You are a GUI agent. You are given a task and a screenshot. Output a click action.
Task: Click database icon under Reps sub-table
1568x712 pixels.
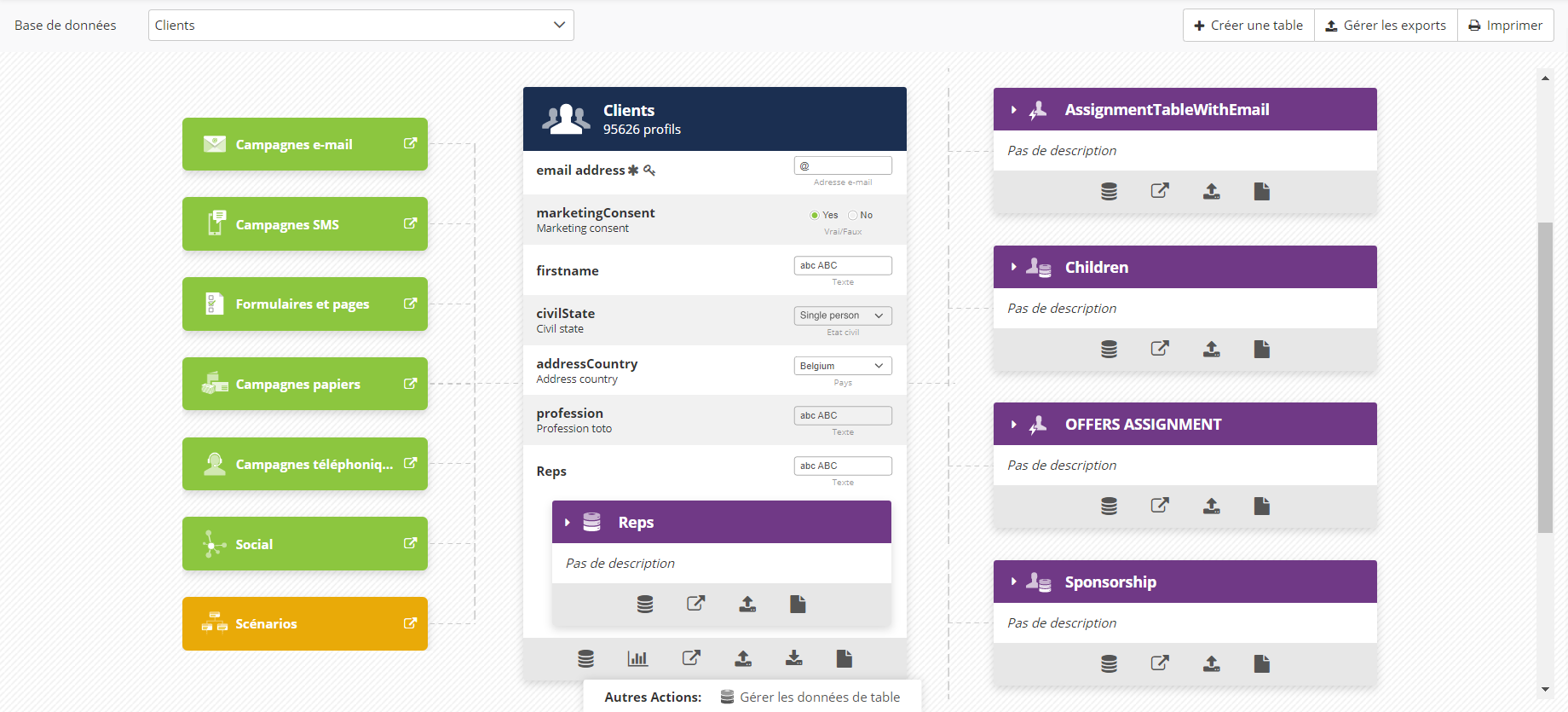click(645, 605)
